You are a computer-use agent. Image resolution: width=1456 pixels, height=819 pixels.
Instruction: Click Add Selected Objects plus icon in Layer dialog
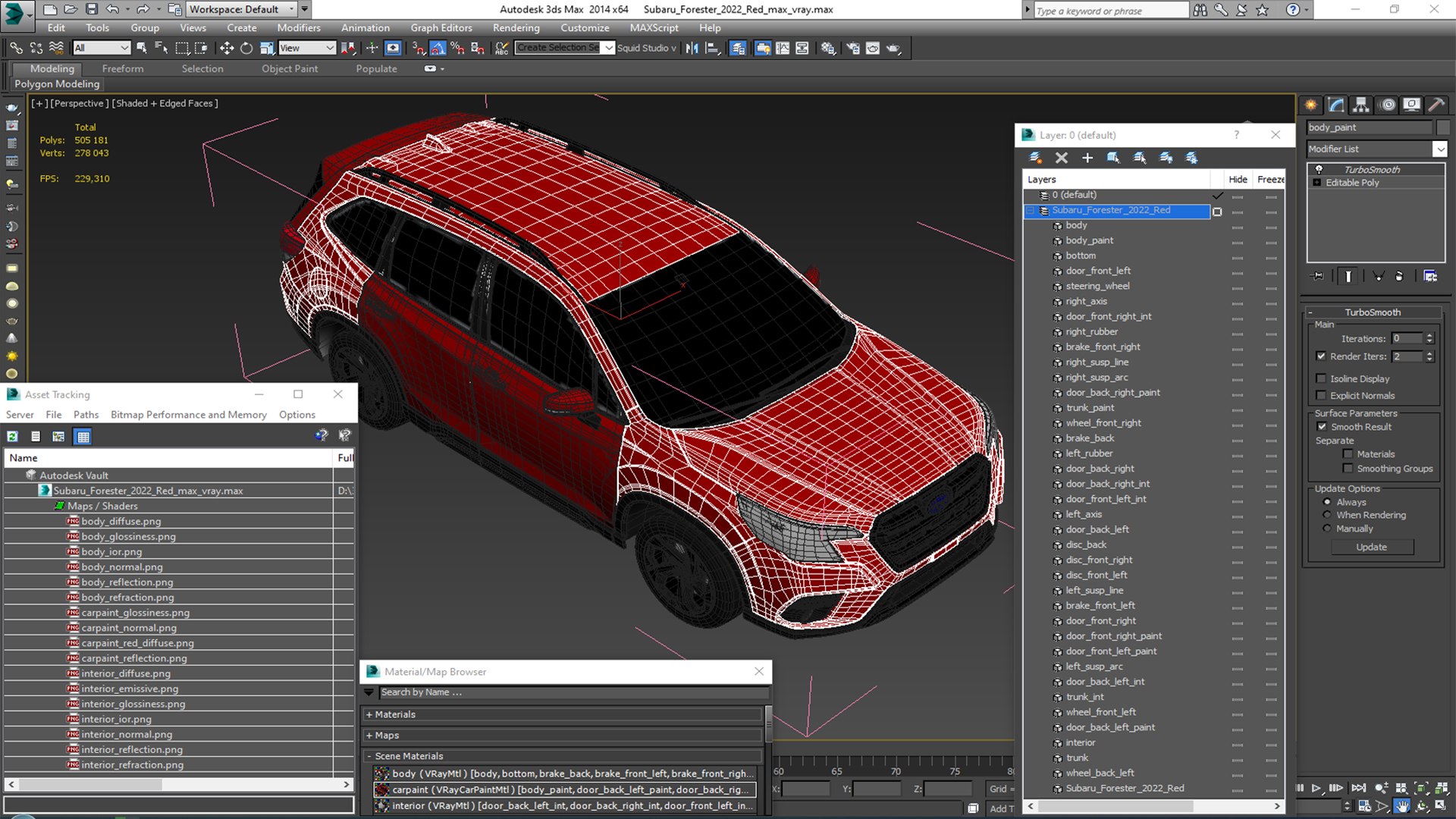[1087, 158]
